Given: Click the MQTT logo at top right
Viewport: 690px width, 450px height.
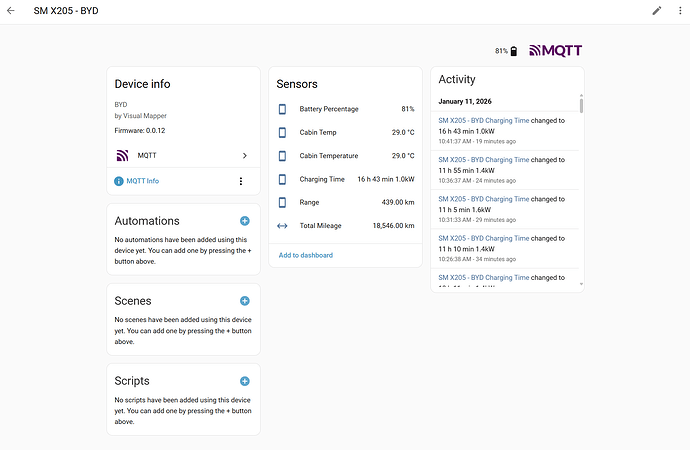Looking at the screenshot, I should click(x=555, y=50).
